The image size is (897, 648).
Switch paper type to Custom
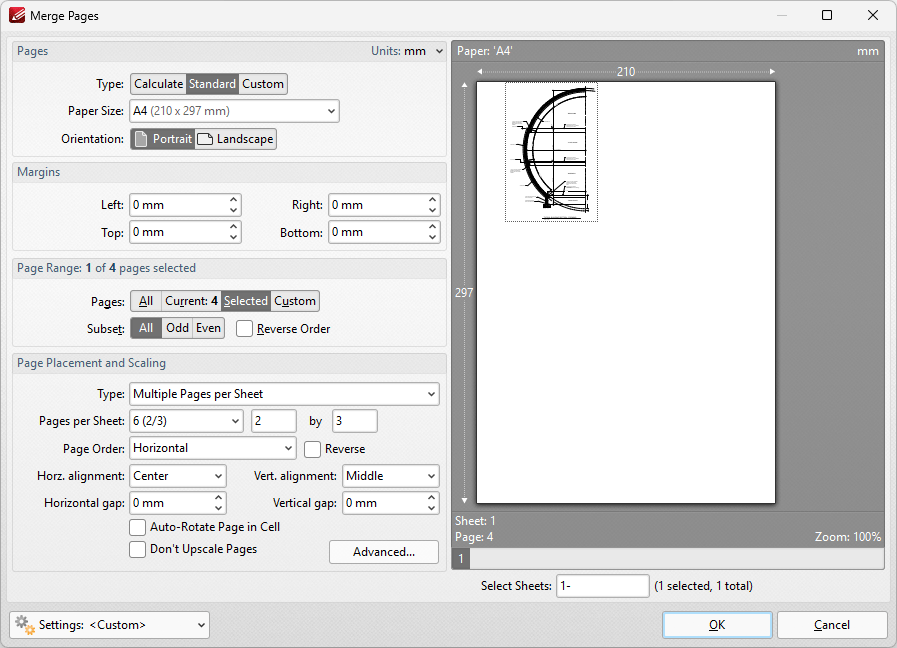point(262,84)
